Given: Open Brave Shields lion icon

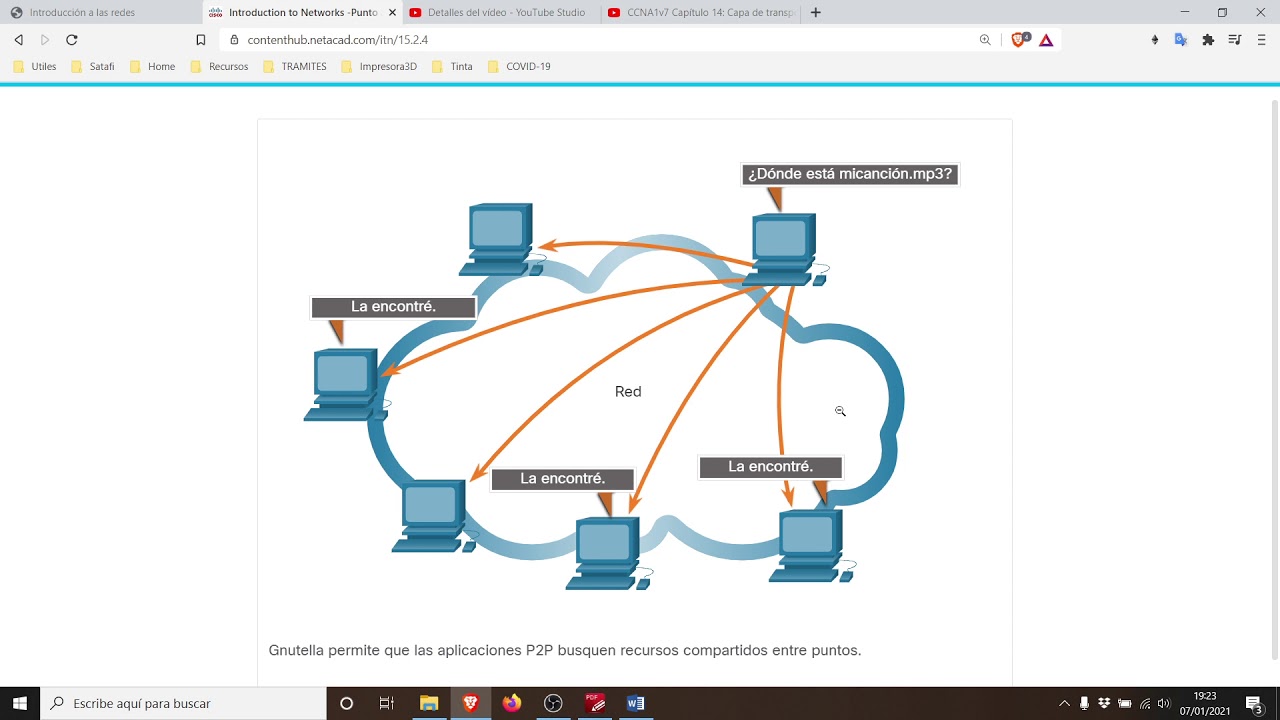Looking at the screenshot, I should click(x=1020, y=40).
